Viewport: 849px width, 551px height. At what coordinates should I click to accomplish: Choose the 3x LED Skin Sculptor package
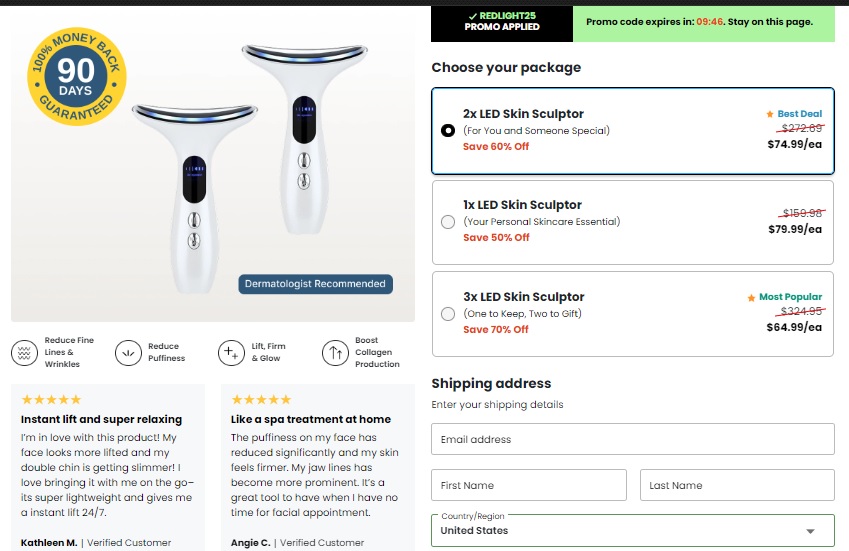point(447,314)
